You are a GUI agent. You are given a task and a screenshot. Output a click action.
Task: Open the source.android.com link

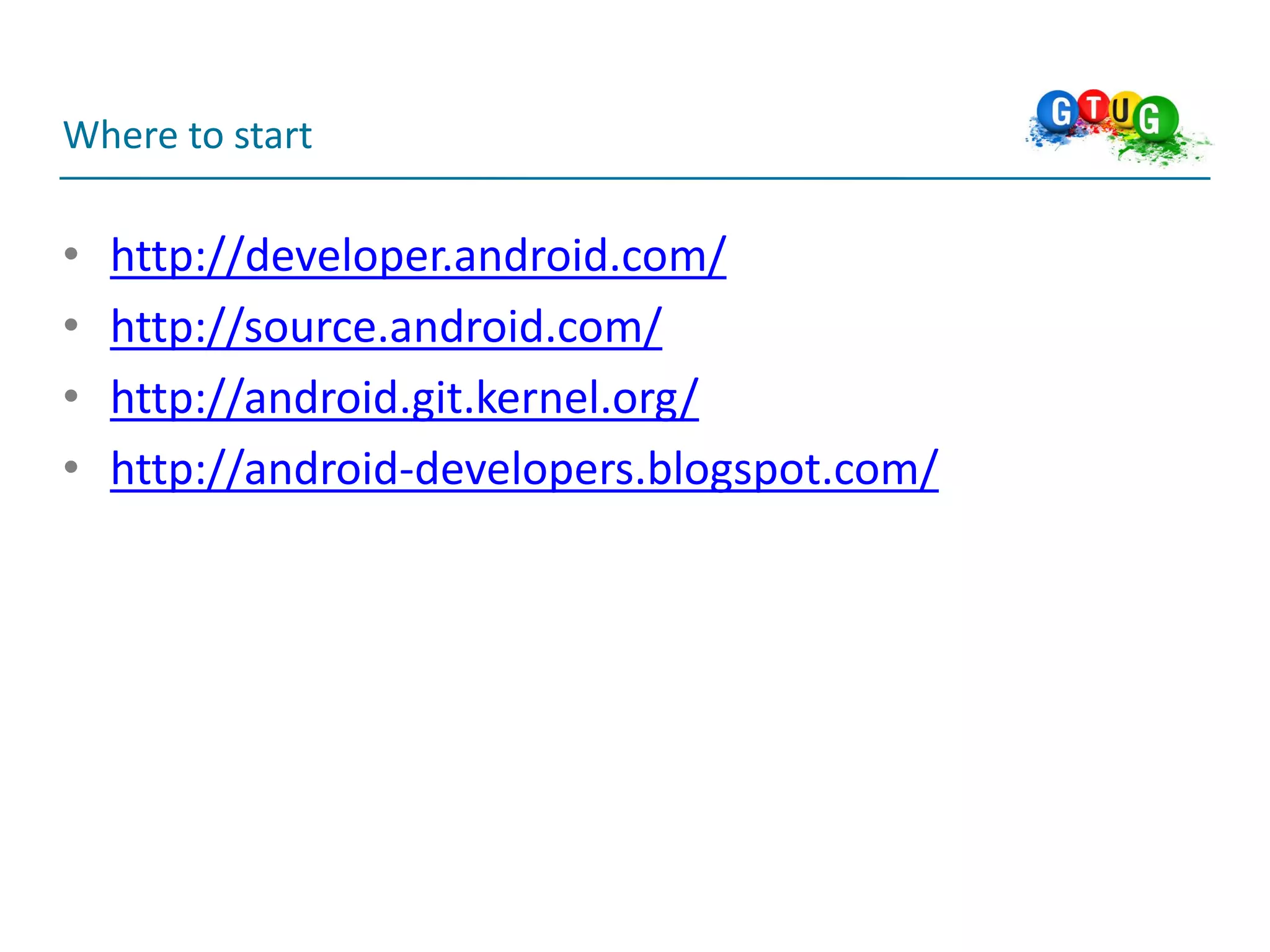click(x=386, y=327)
